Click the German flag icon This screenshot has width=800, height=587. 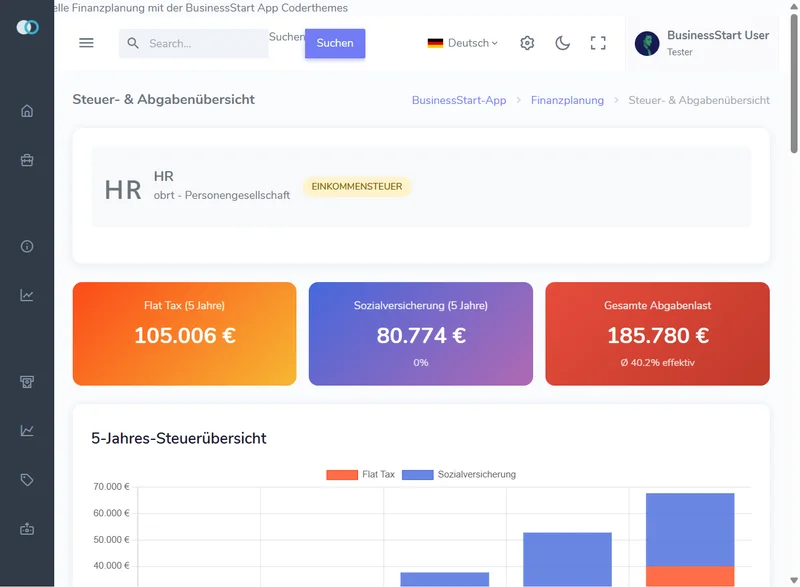pos(435,43)
